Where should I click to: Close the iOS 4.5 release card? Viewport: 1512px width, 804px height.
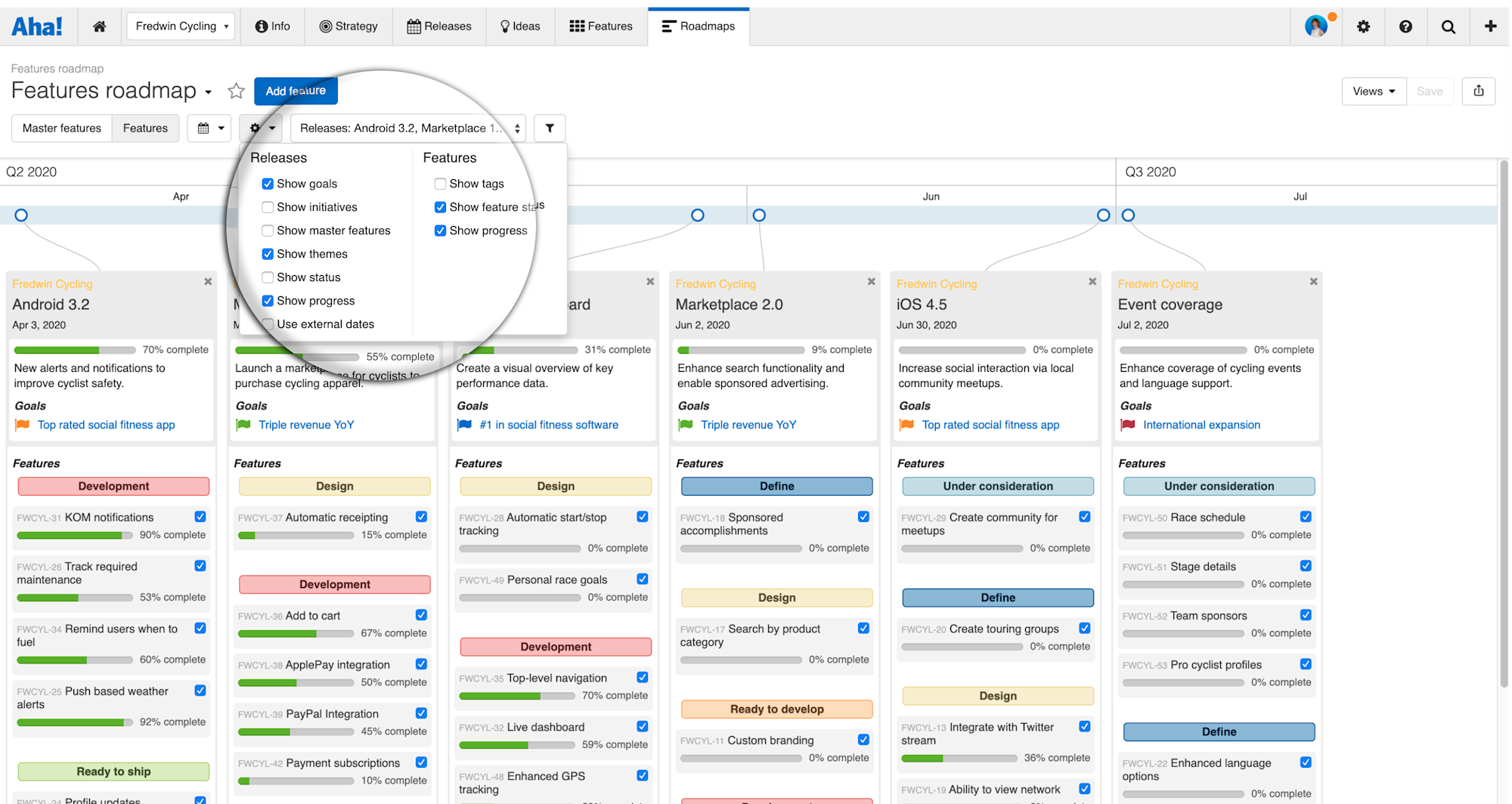coord(1092,282)
